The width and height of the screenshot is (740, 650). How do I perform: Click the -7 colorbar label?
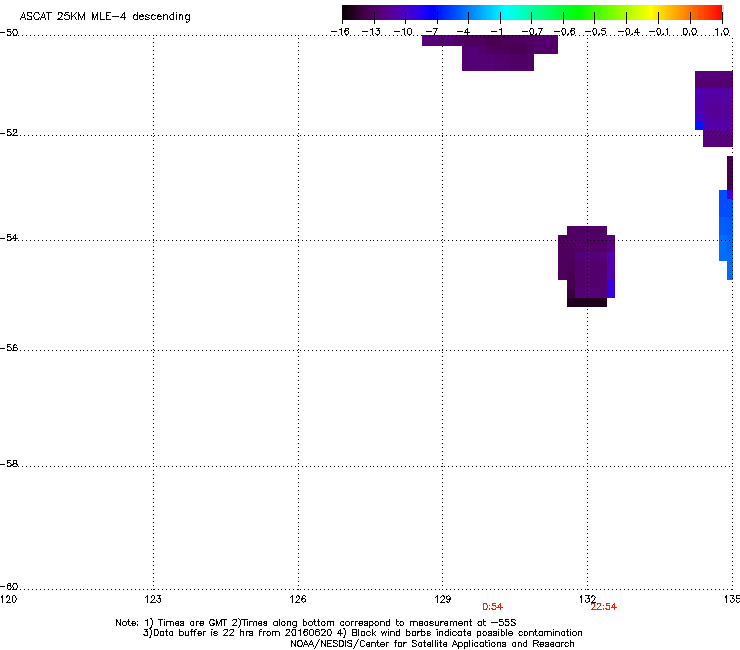tap(431, 32)
